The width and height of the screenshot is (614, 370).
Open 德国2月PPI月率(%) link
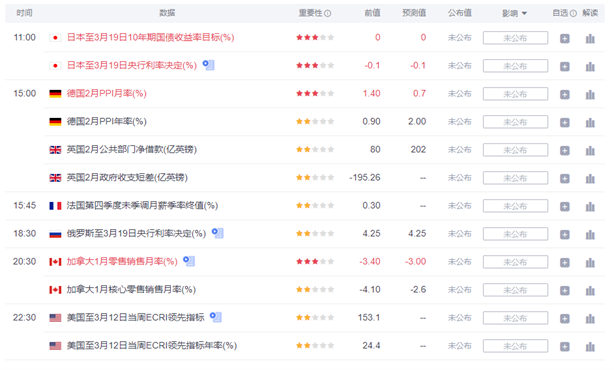(107, 93)
